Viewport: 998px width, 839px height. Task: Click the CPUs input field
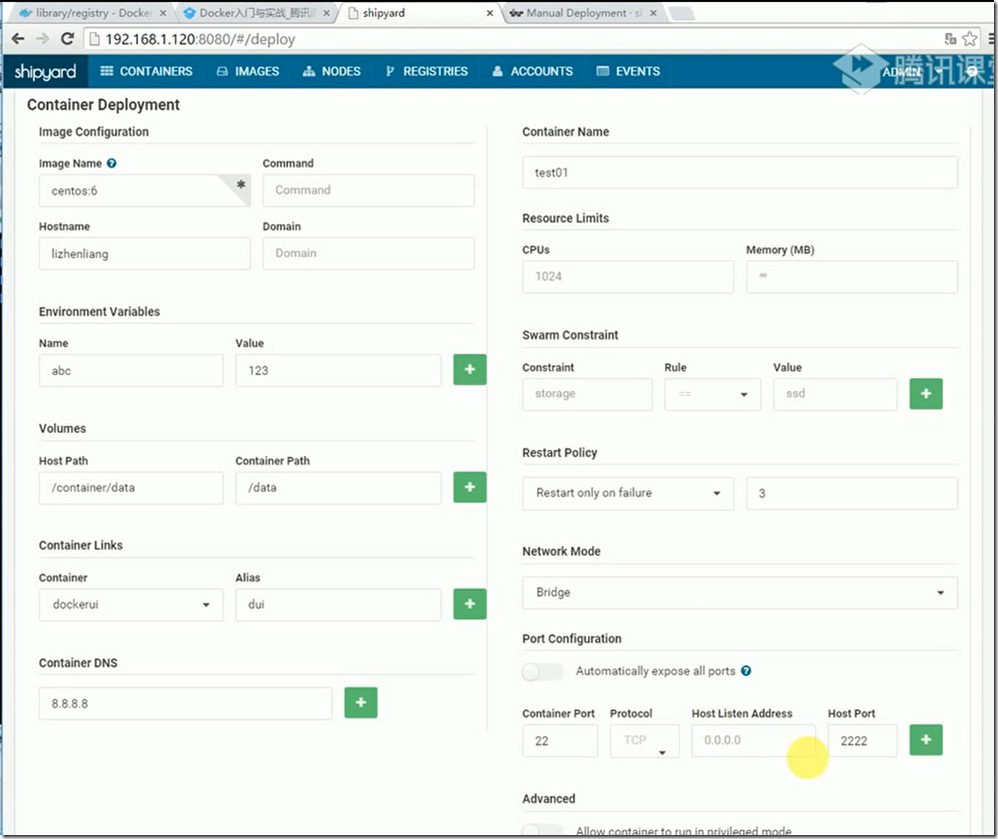628,277
